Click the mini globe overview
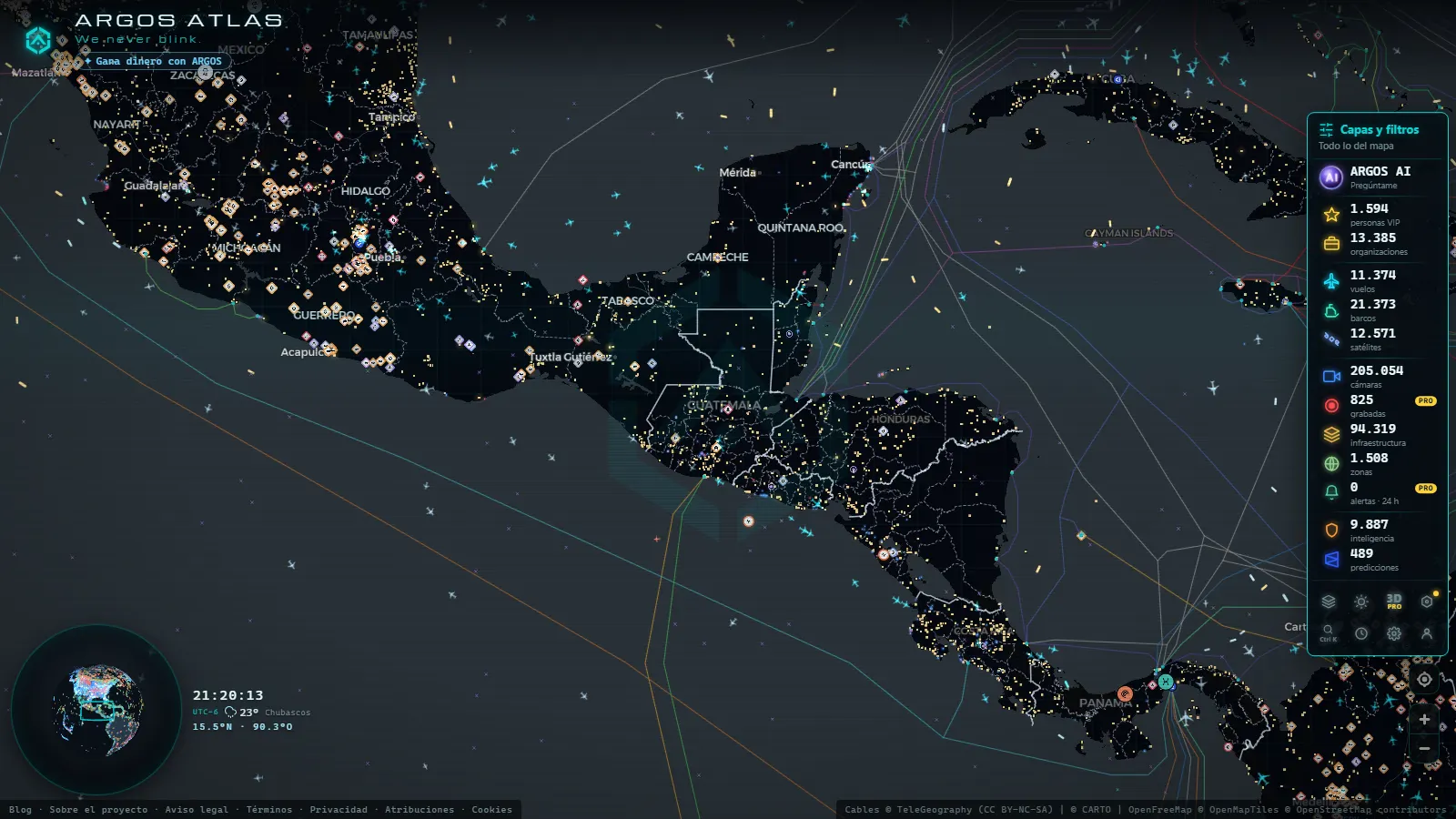The image size is (1456, 819). (97, 711)
